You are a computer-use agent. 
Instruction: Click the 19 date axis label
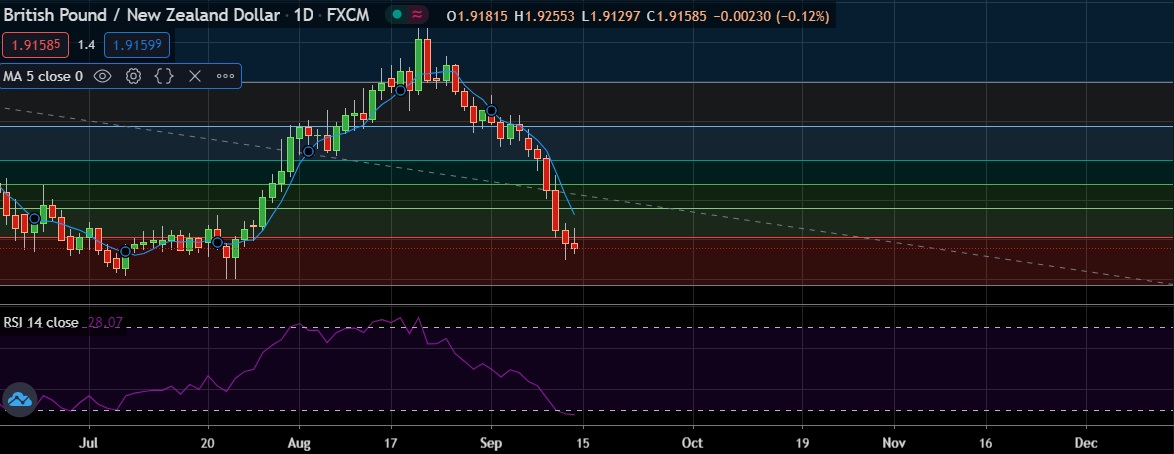(802, 443)
